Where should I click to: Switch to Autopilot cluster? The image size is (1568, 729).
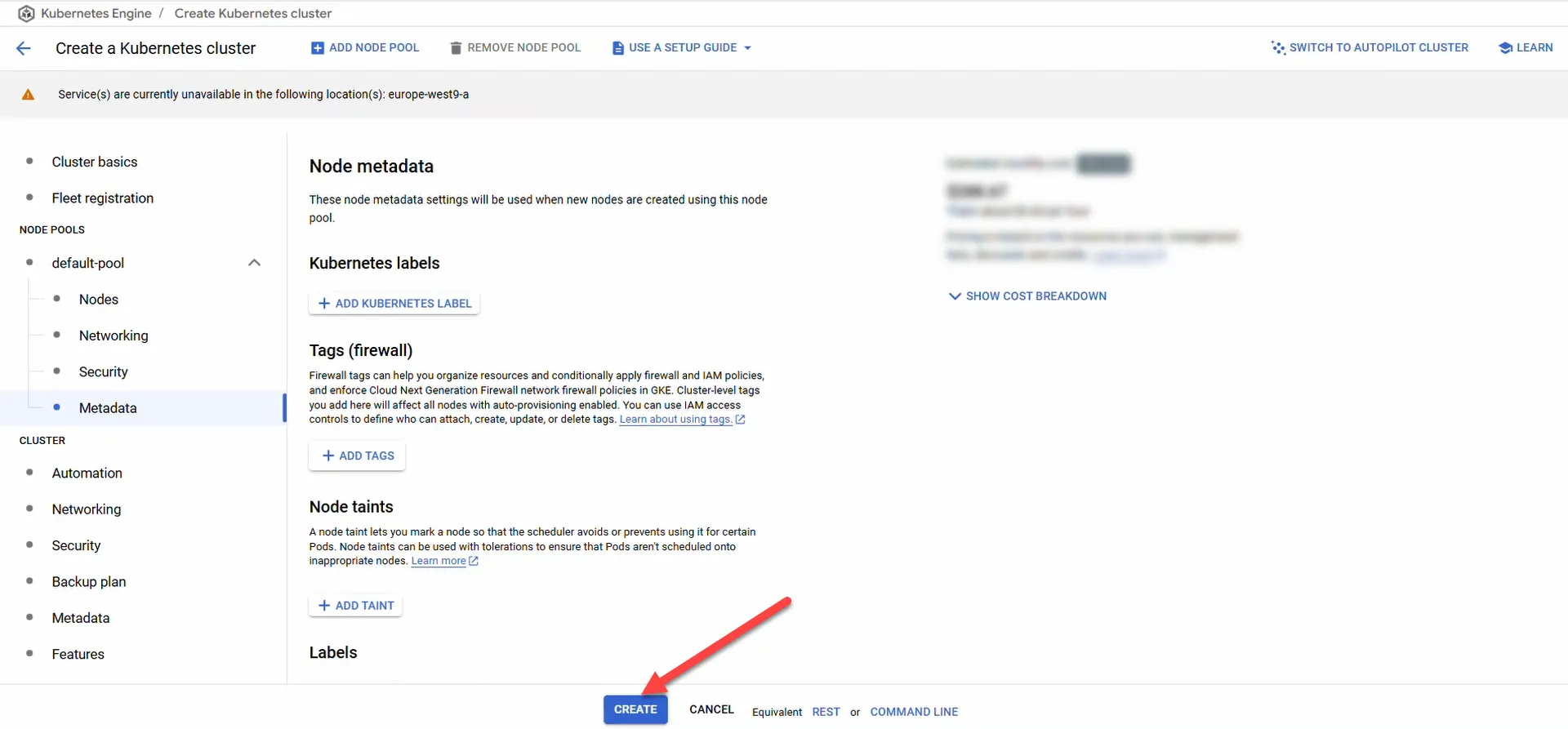point(1370,47)
